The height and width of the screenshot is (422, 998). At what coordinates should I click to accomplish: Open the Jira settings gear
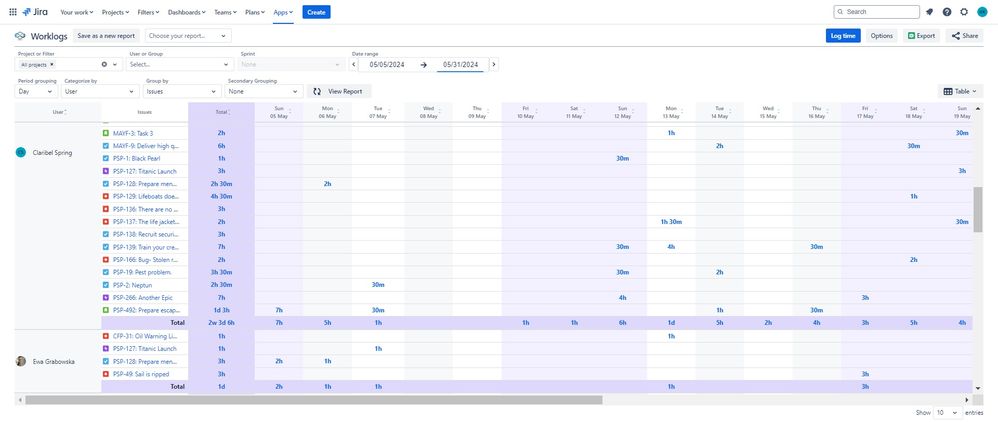[964, 11]
